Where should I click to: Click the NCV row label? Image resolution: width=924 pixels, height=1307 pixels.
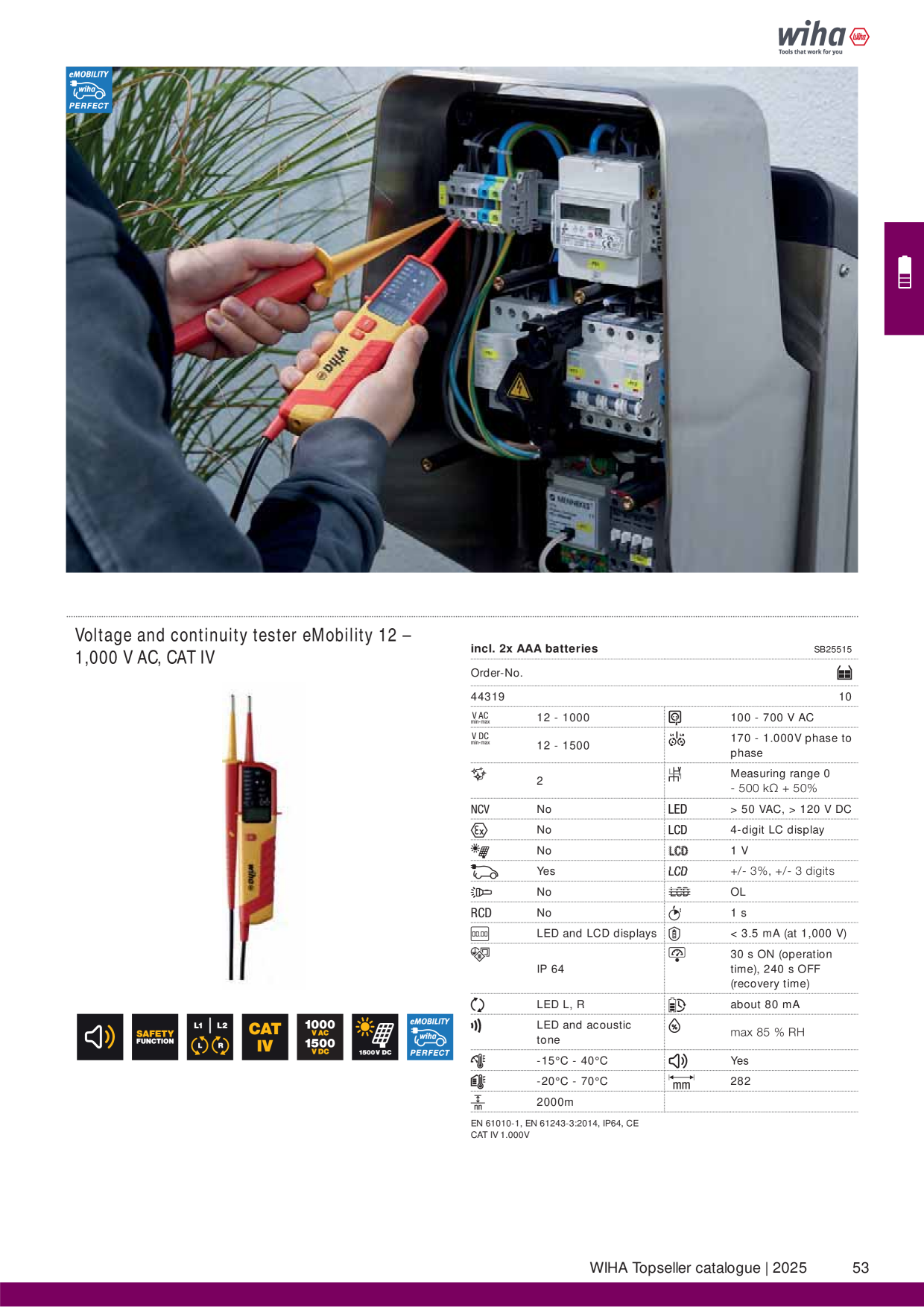(x=480, y=809)
